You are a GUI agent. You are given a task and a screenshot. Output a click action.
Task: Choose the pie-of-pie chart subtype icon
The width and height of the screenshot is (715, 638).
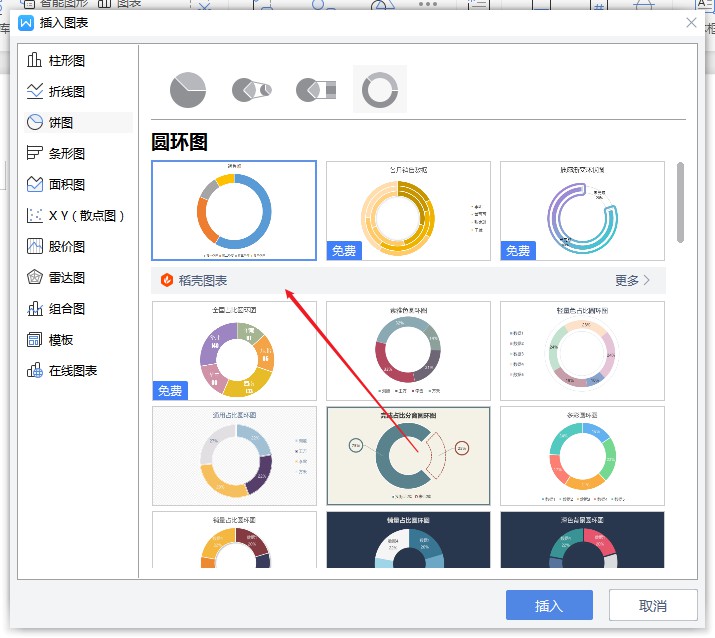(252, 90)
